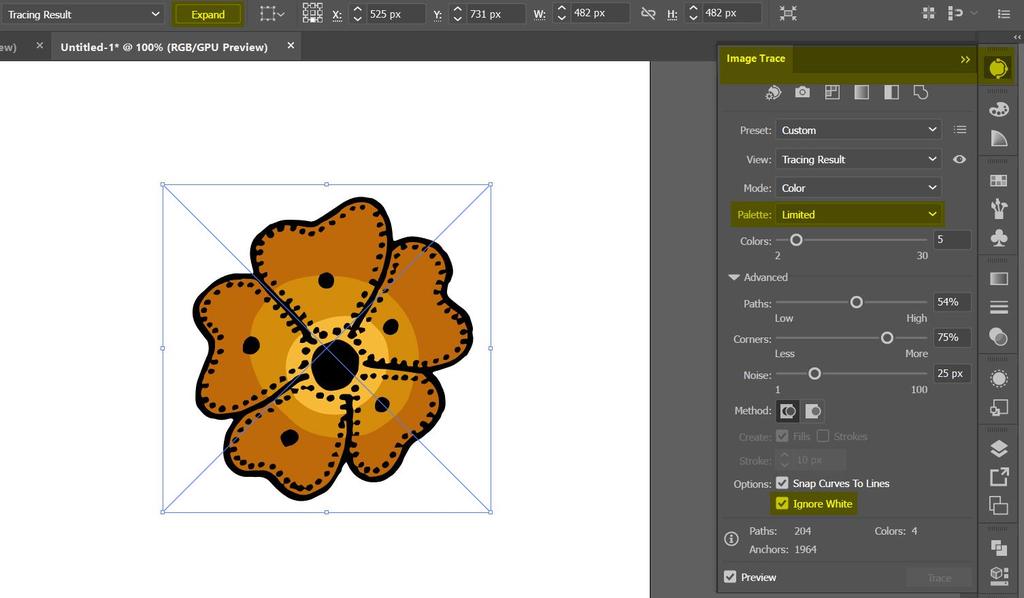The width and height of the screenshot is (1024, 598).
Task: Choose the Overlapping method icon
Action: point(812,411)
